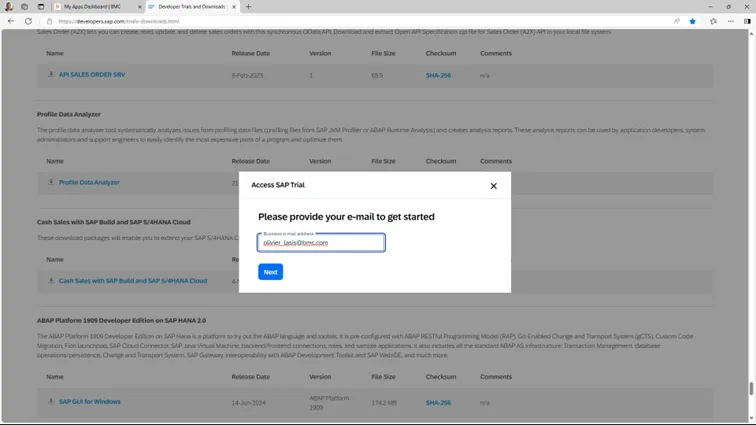Reload the page with refresh icon
This screenshot has width=756, height=425.
click(28, 21)
